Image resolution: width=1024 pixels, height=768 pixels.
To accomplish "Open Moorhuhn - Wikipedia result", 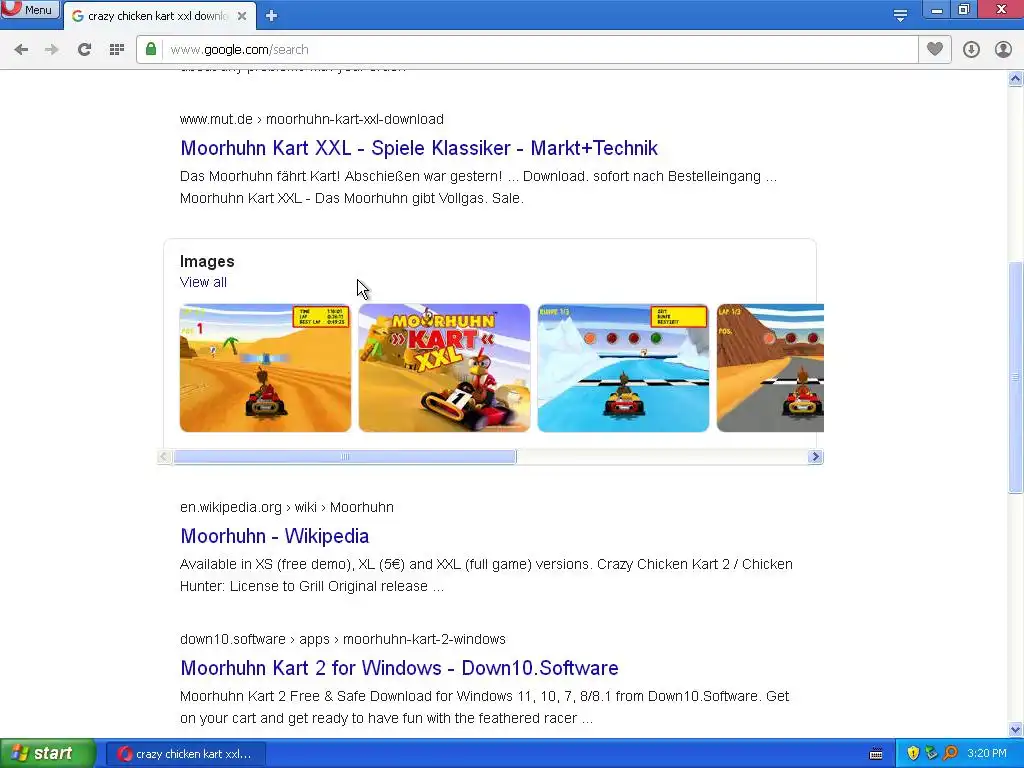I will coord(274,536).
